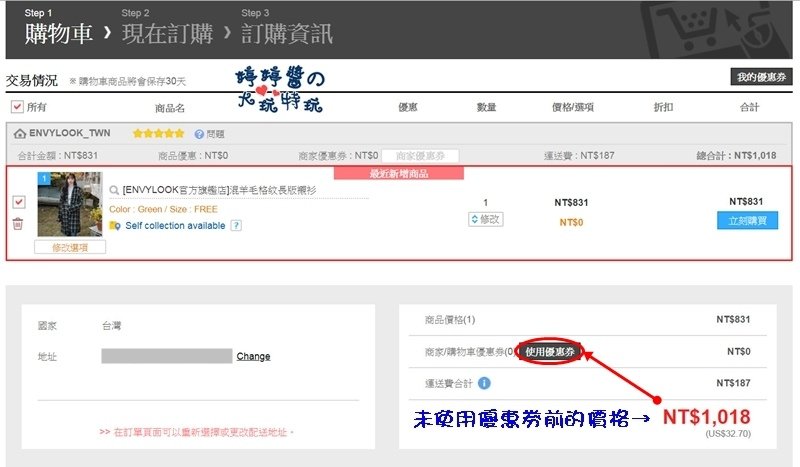Click the 交易情況 heading
The image size is (800, 467).
[x=32, y=80]
